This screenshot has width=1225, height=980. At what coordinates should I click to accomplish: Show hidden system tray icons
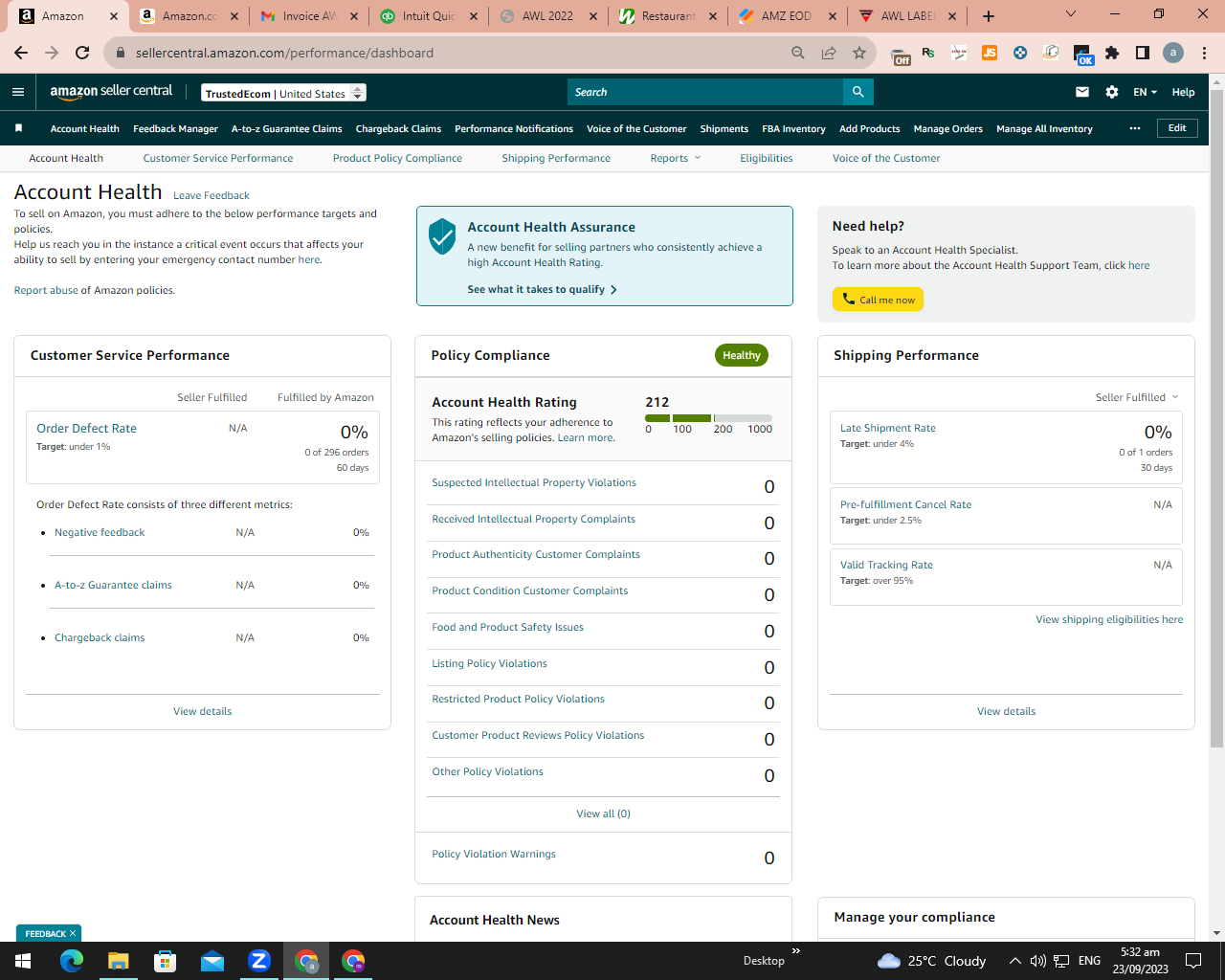click(1014, 961)
